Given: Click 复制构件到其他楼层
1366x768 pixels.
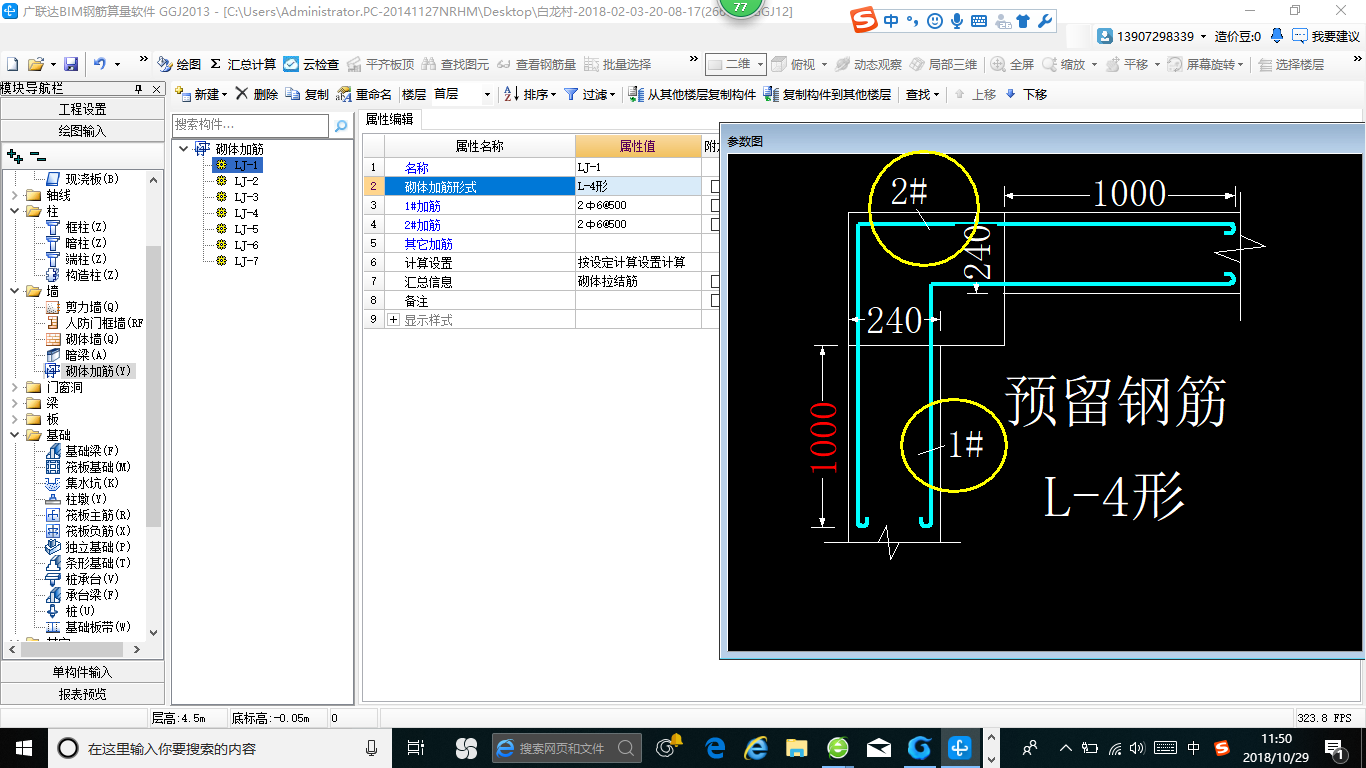Looking at the screenshot, I should tap(827, 94).
